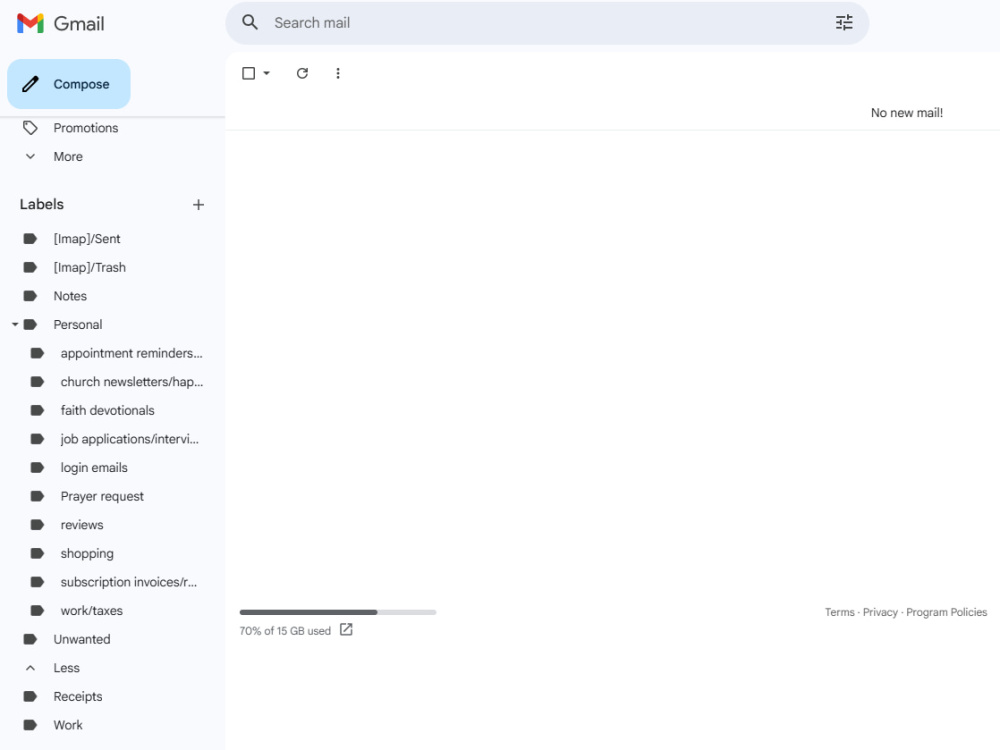The width and height of the screenshot is (1000, 750).
Task: Click the Unwanted label icon
Action: click(x=30, y=639)
